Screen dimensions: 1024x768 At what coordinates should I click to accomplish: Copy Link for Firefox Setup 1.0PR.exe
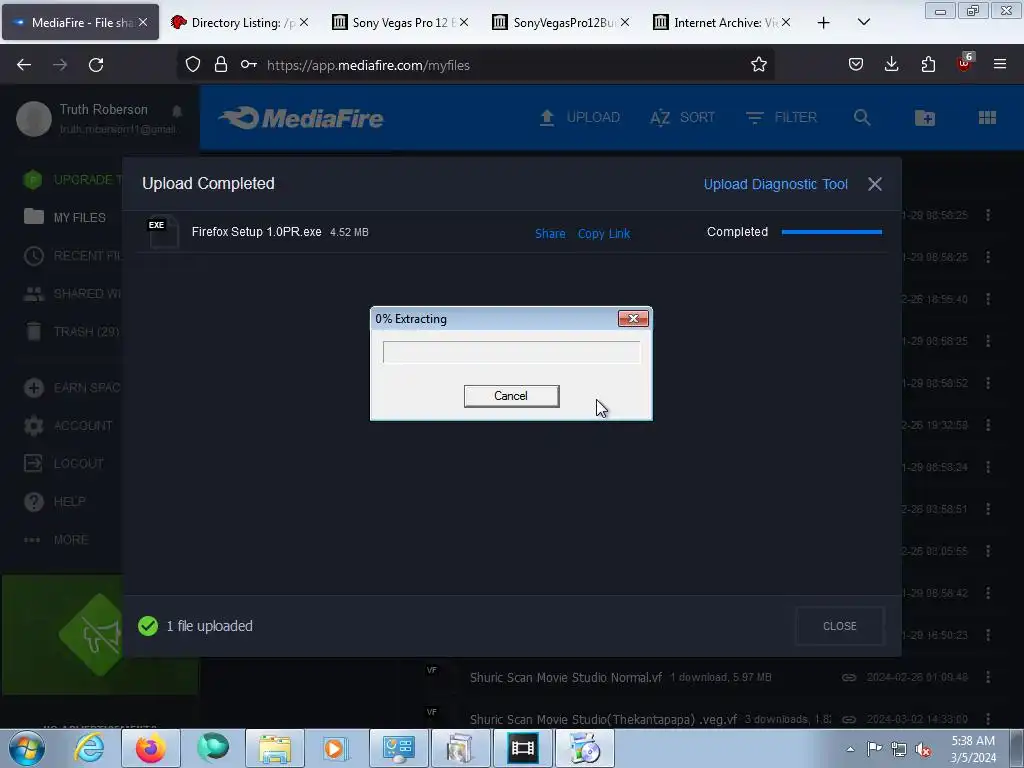click(603, 233)
